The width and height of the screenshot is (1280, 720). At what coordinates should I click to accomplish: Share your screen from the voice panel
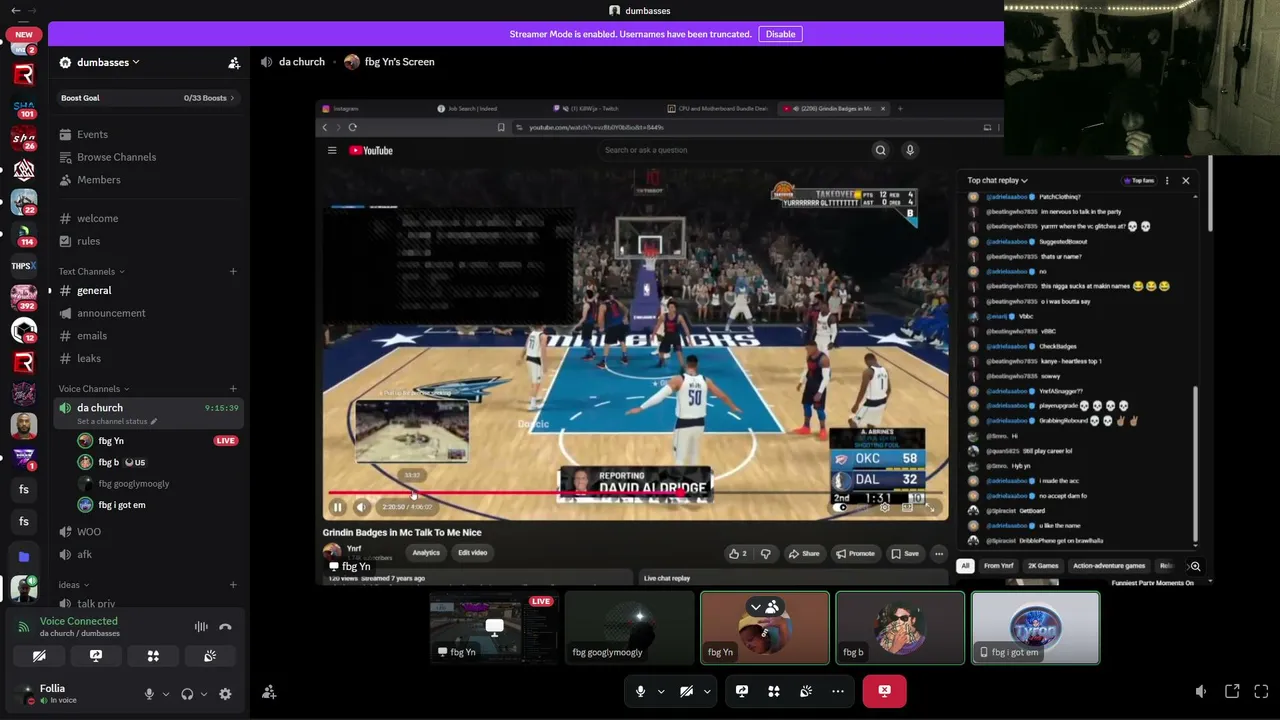tap(96, 656)
